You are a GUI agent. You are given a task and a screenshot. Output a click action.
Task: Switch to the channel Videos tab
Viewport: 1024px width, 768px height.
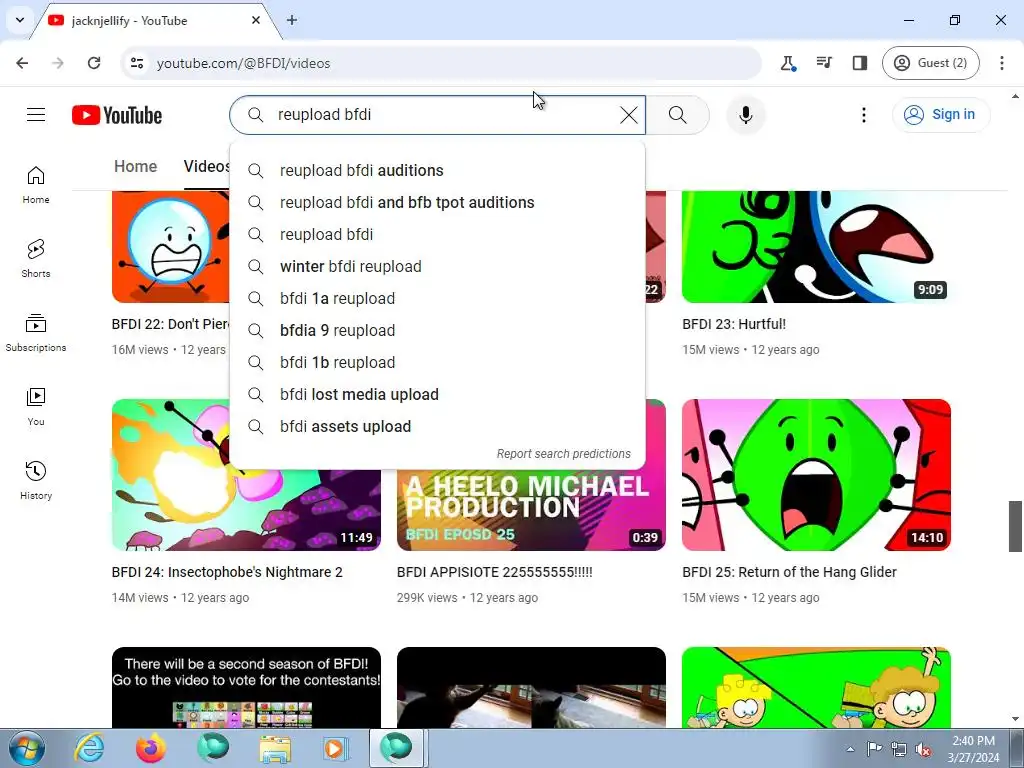[206, 167]
